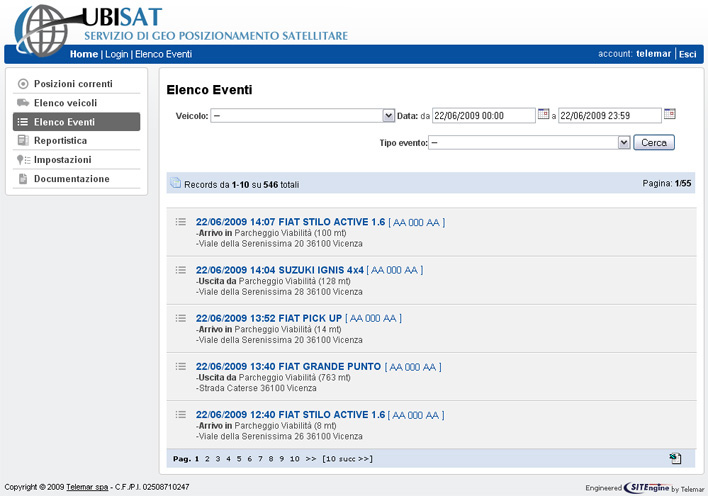Open the end date calendar picker

670,114
